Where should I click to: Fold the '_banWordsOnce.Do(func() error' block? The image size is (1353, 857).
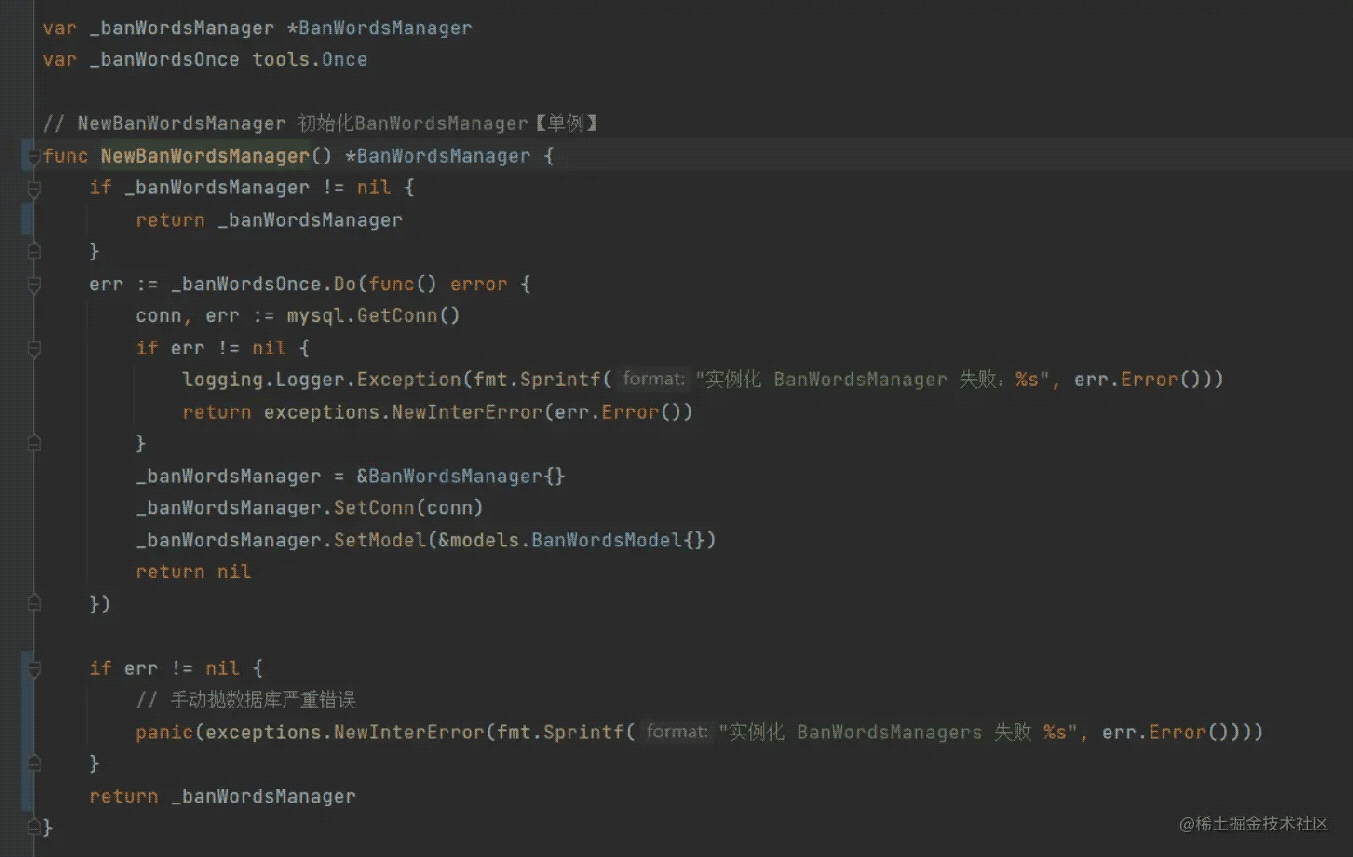pyautogui.click(x=34, y=284)
